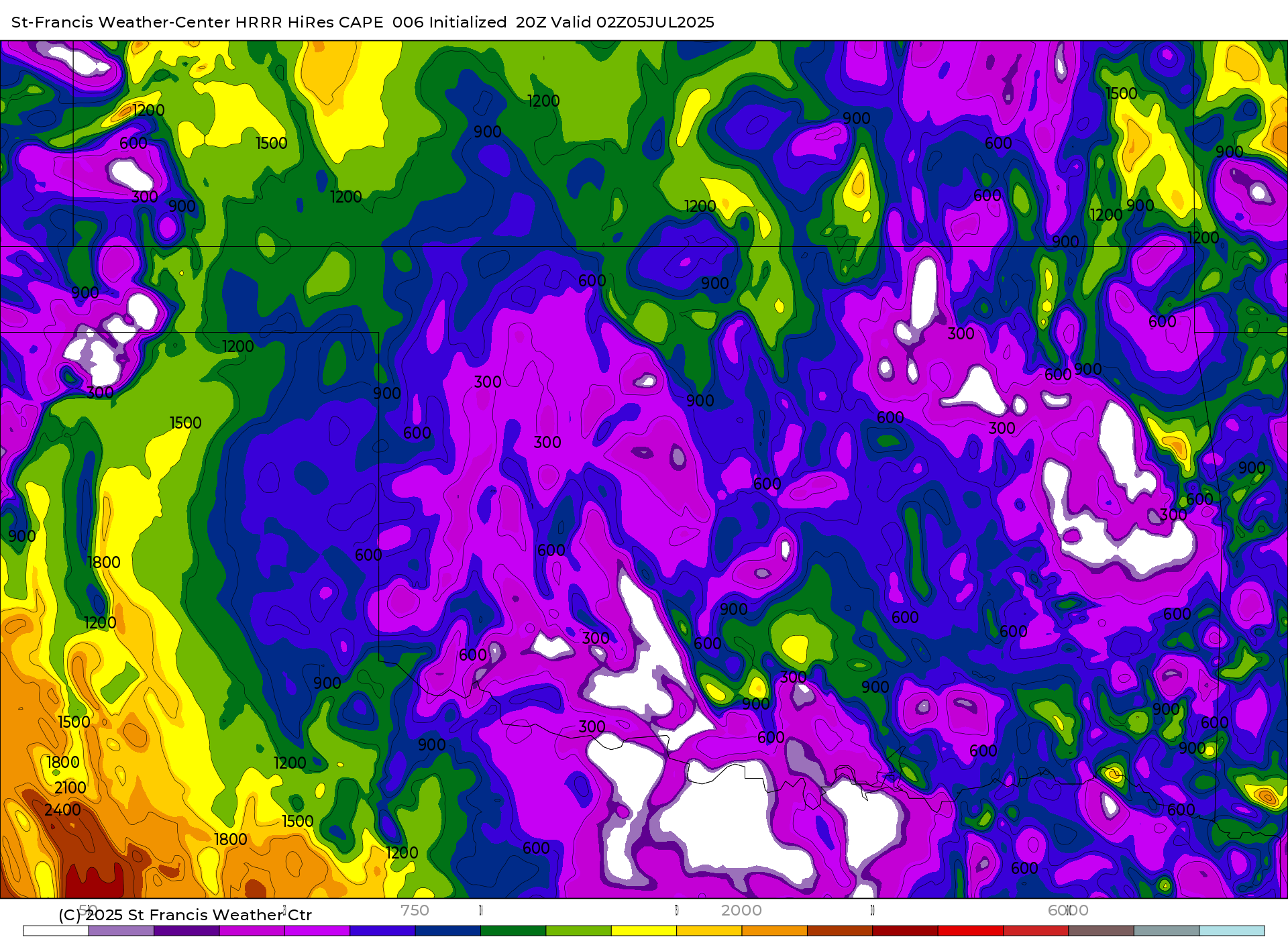Select the dark green legend swatch
The height and width of the screenshot is (939, 1288).
[x=513, y=931]
